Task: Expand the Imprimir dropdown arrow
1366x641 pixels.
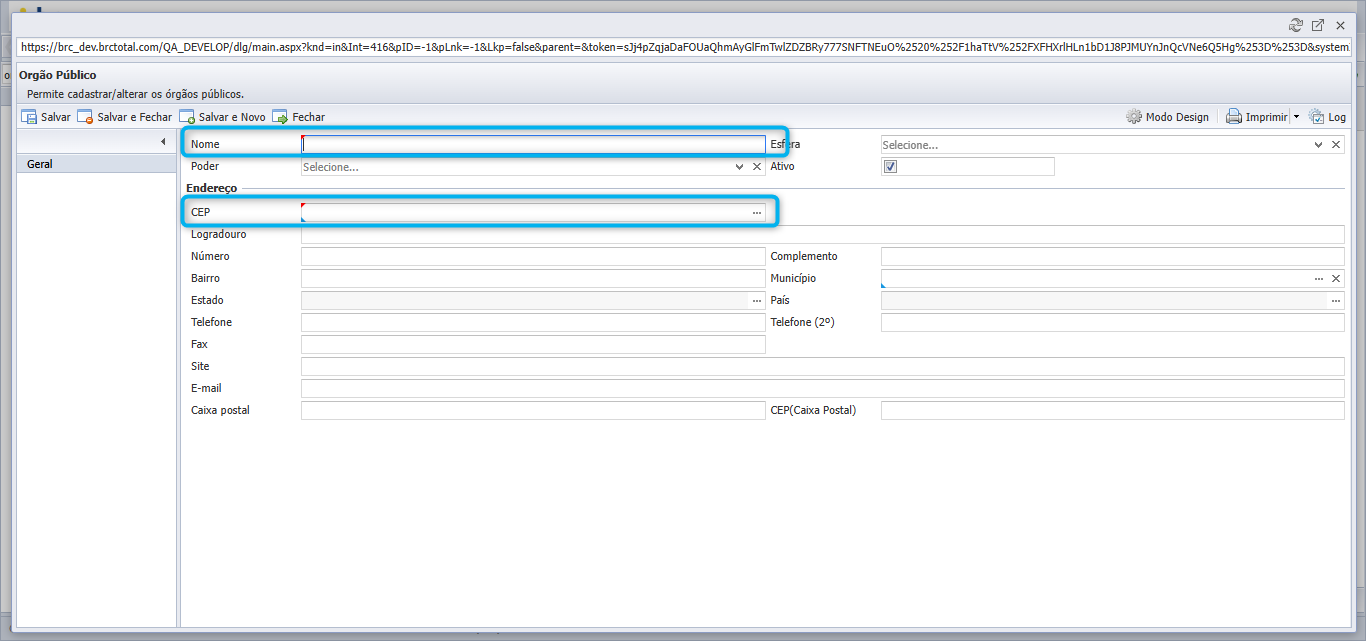Action: (x=1296, y=117)
